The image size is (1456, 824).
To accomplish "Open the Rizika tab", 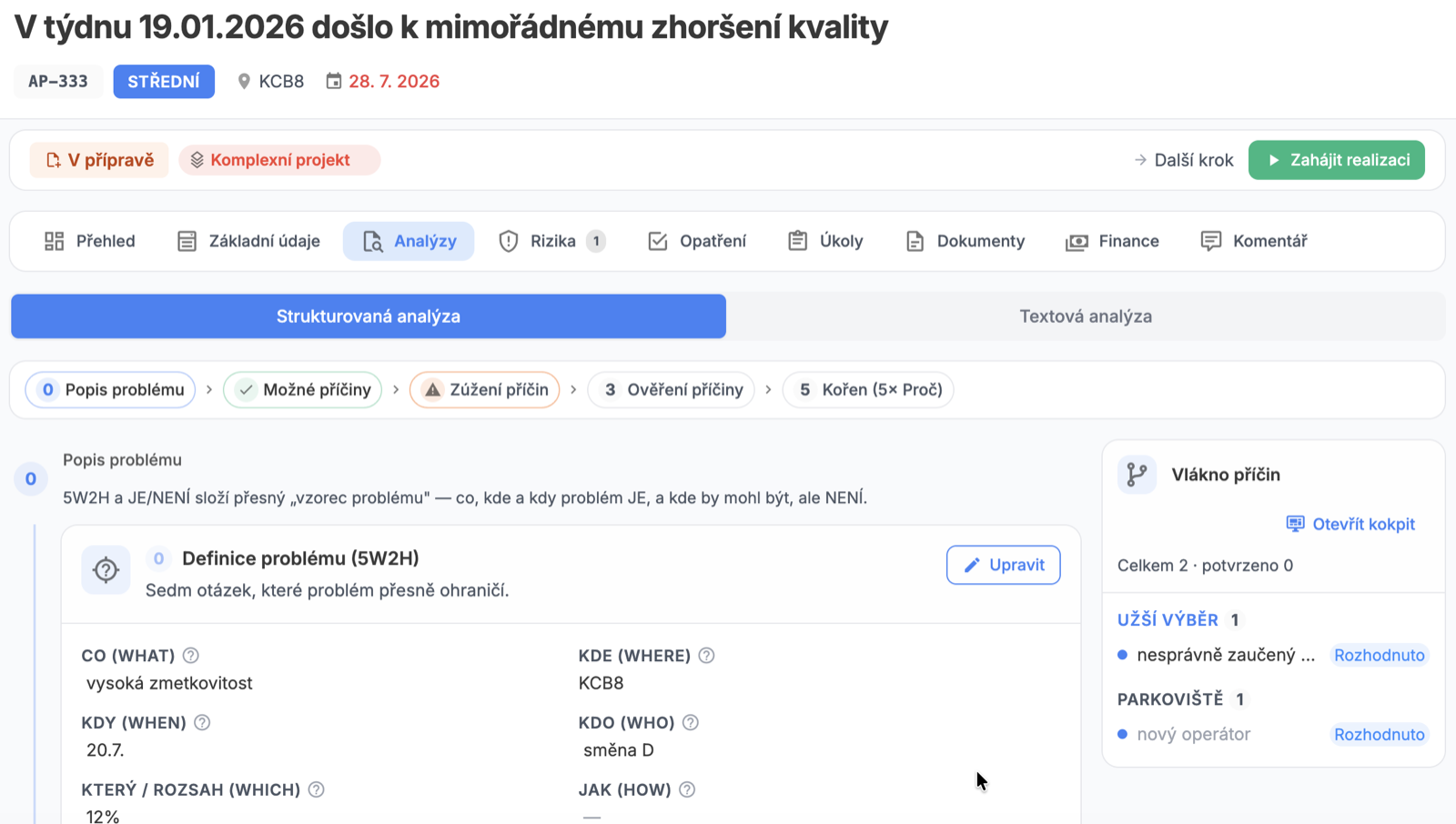I will [552, 241].
